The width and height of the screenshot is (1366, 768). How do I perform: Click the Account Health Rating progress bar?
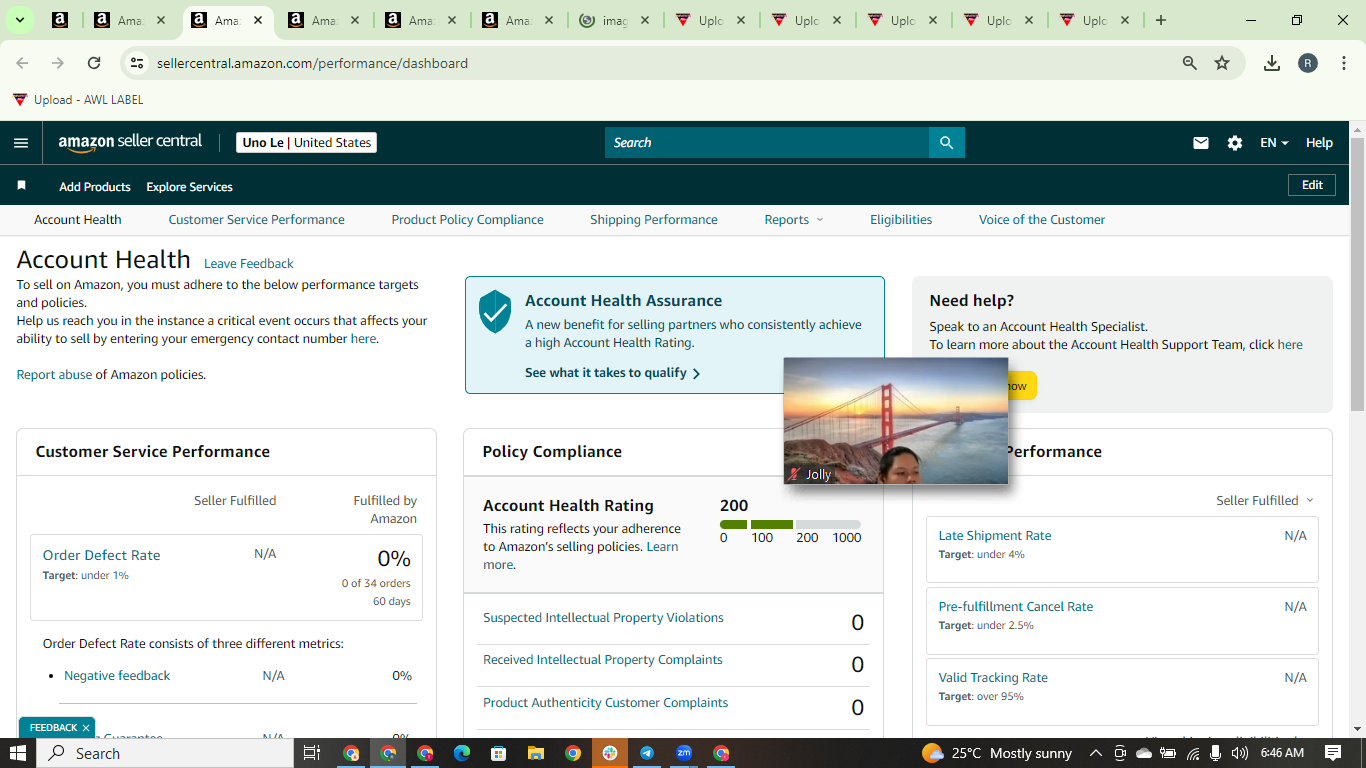790,524
